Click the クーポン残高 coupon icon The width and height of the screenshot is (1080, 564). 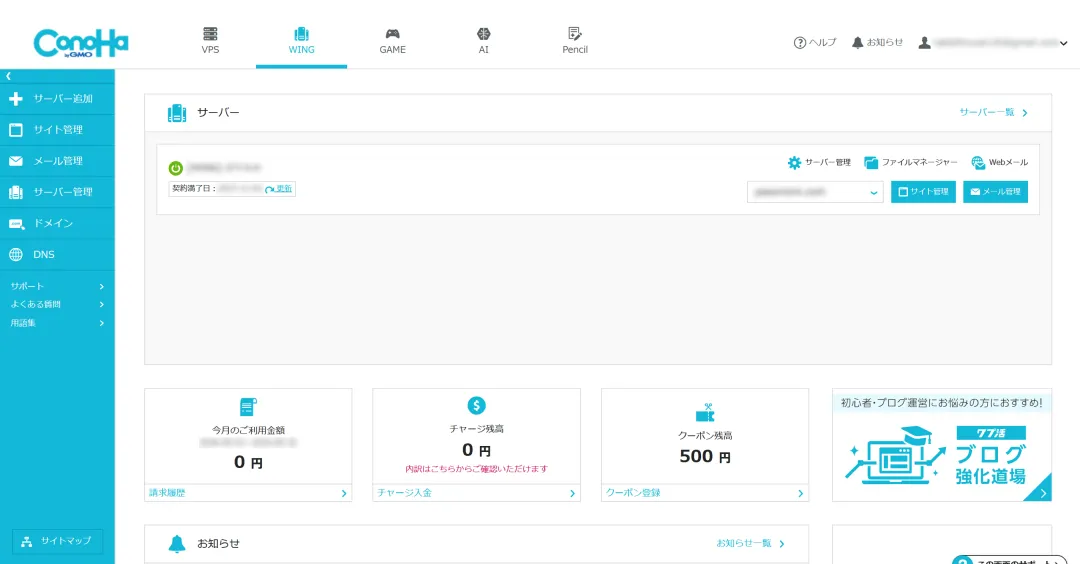[705, 412]
